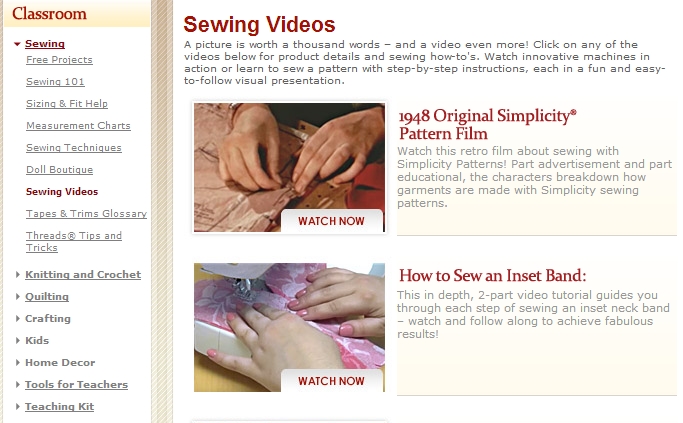Expand the Kids section triangle
The image size is (683, 423).
click(x=17, y=340)
